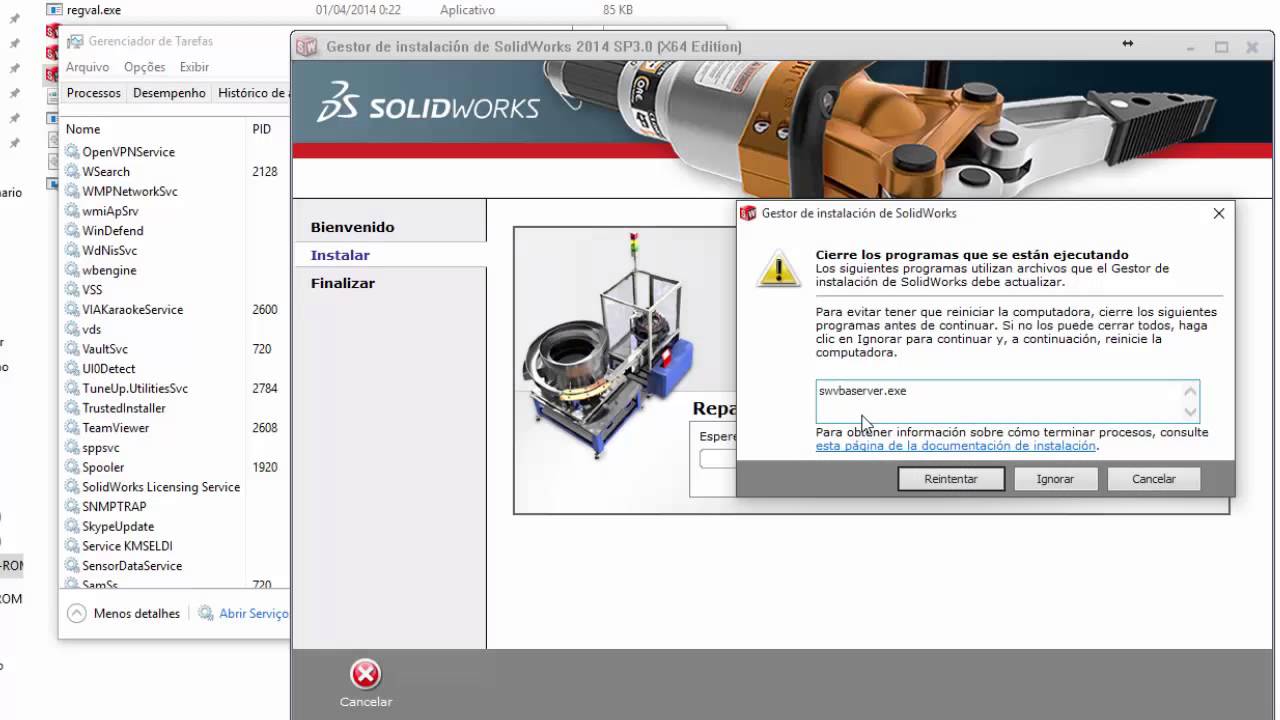The width and height of the screenshot is (1280, 720).
Task: Click PID 2608 of TeamViewer
Action: (265, 428)
